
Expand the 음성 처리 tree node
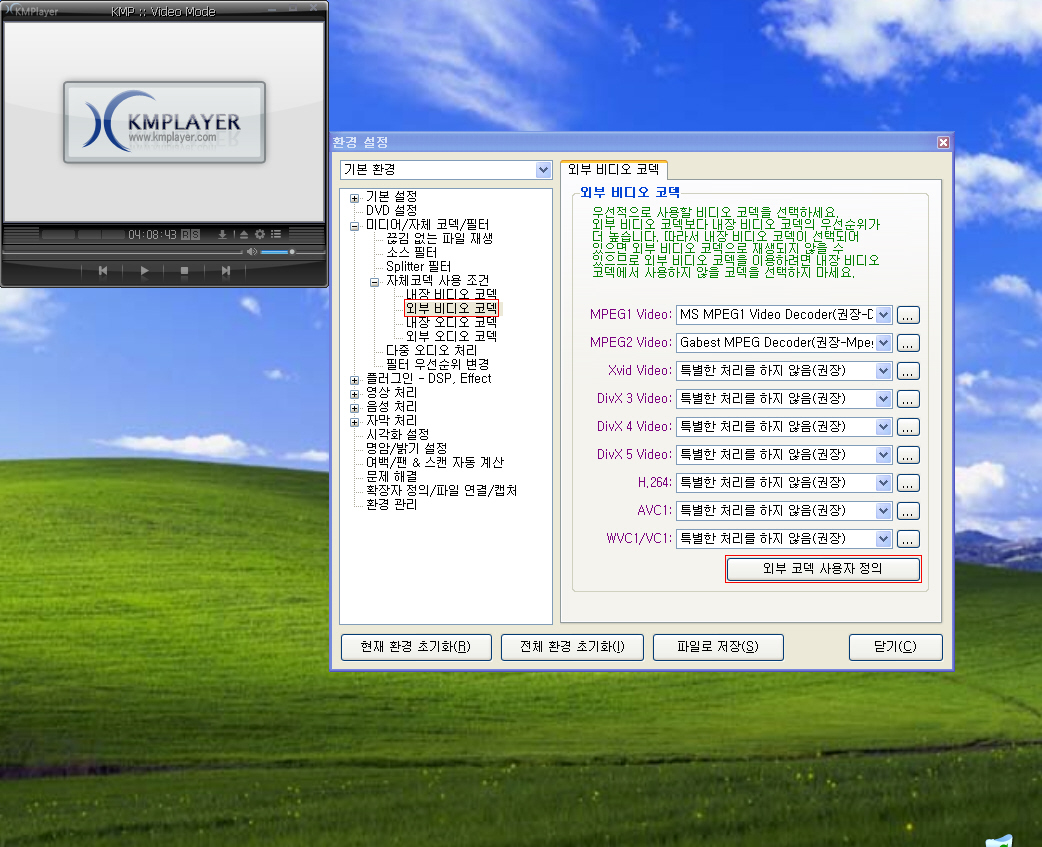354,408
